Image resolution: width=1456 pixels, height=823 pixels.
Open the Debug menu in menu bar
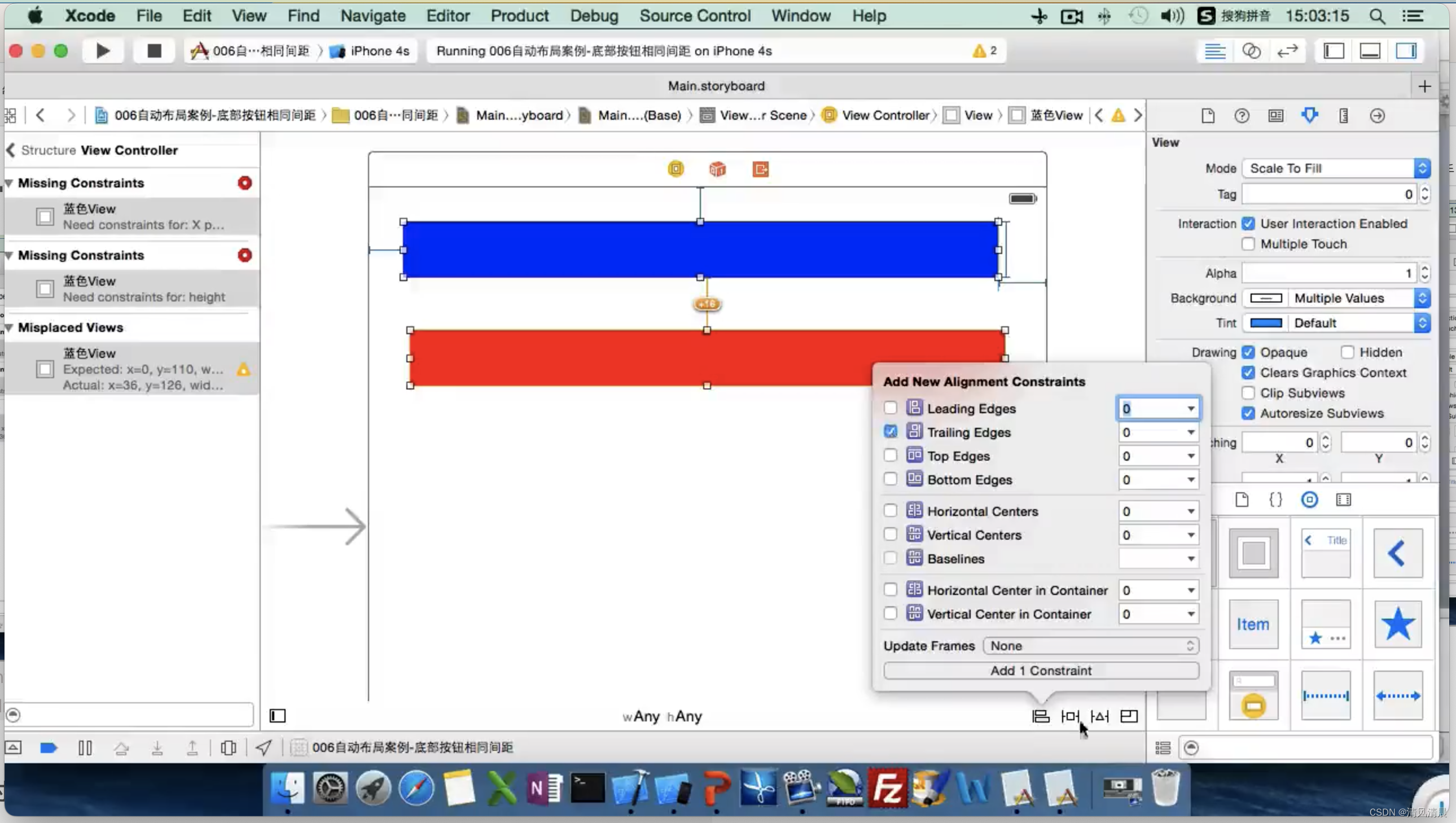point(594,16)
